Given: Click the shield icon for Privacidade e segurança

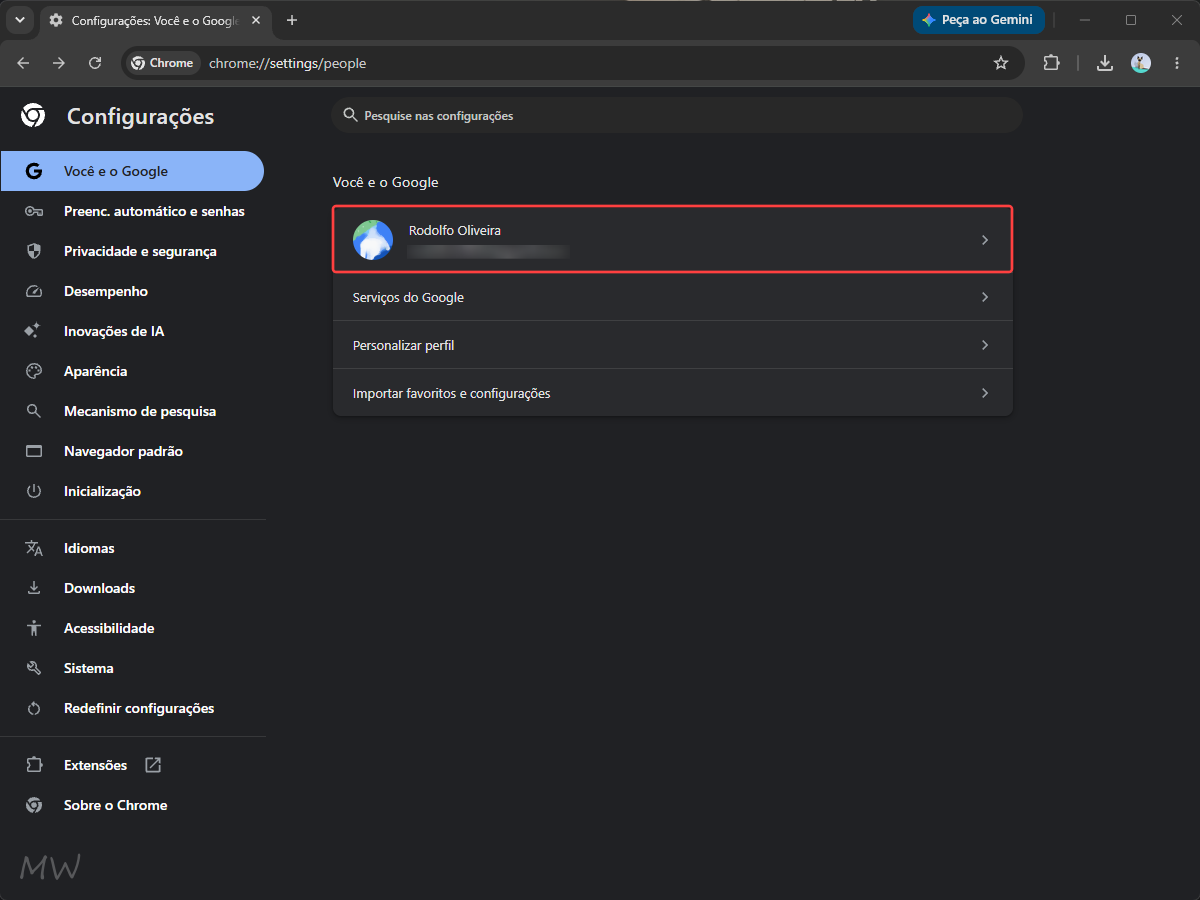Looking at the screenshot, I should [34, 251].
